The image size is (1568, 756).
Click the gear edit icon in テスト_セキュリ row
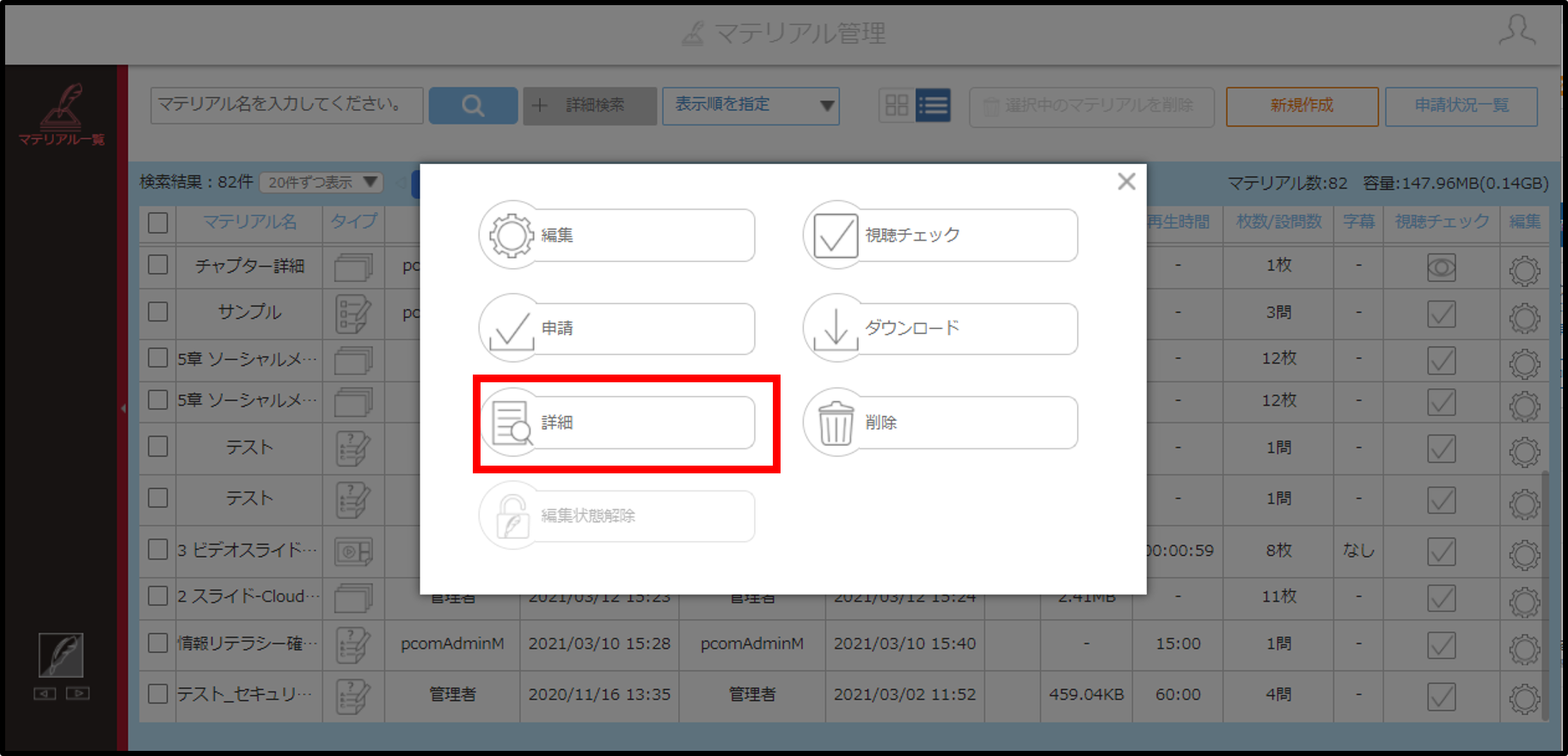click(1525, 698)
